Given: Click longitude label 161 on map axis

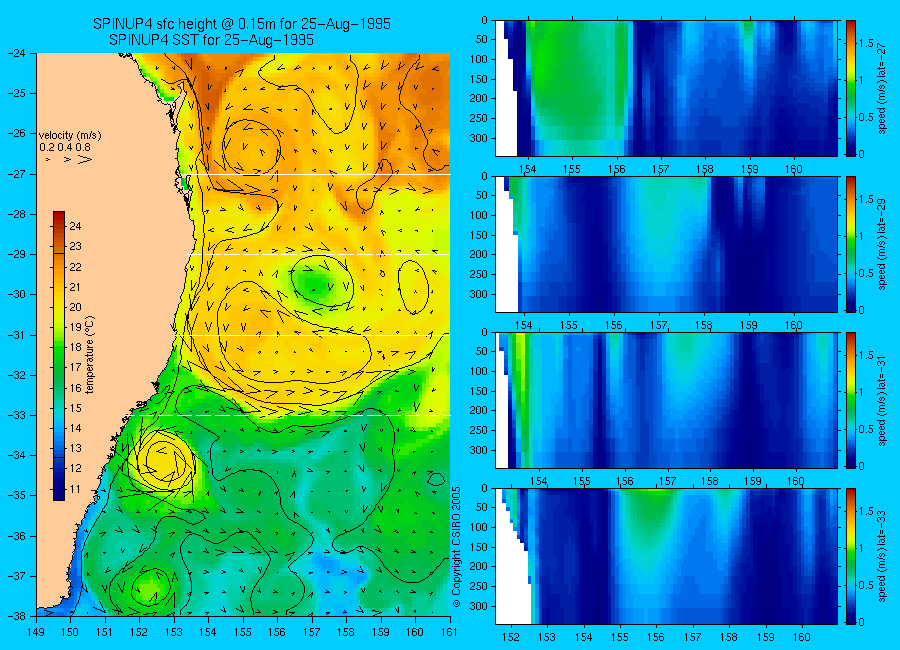Looking at the screenshot, I should [449, 632].
